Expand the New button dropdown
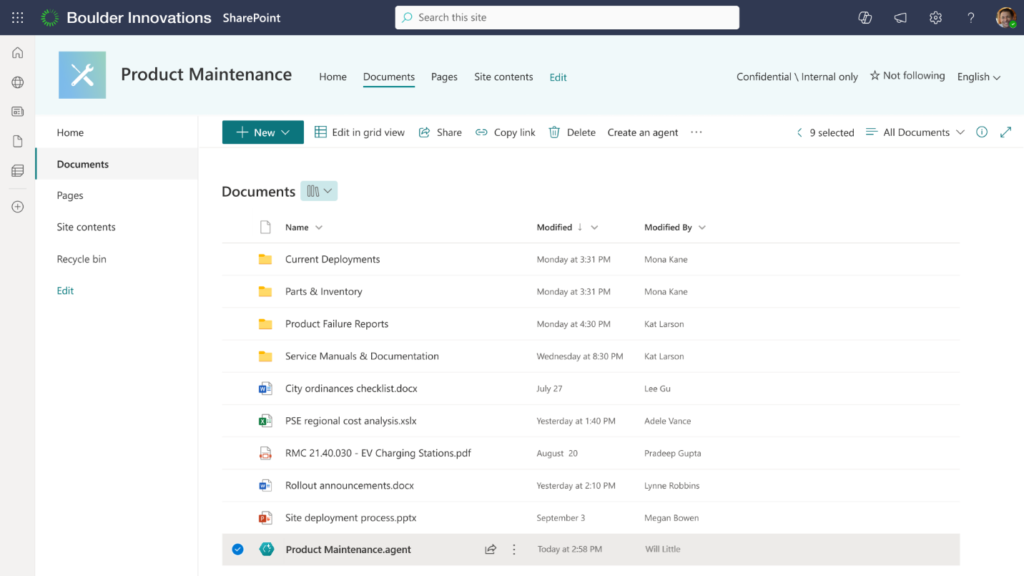Screen dimensions: 1024x576 tap(285, 132)
